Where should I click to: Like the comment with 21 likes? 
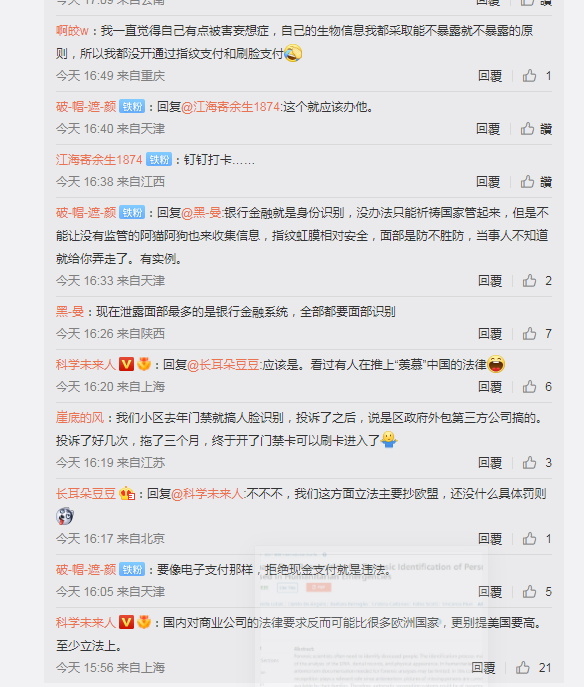(523, 668)
